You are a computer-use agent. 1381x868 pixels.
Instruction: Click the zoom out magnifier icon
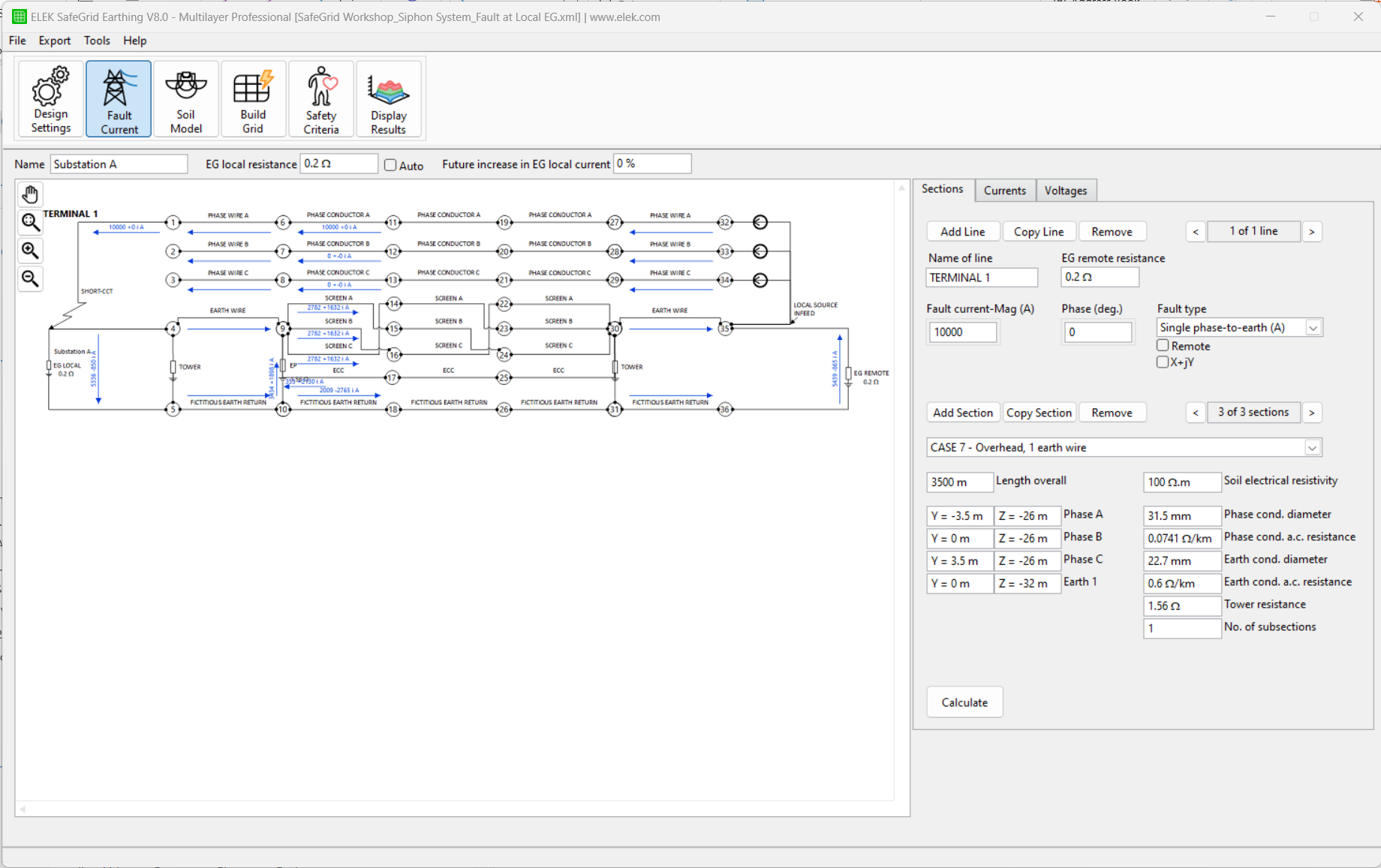(30, 279)
